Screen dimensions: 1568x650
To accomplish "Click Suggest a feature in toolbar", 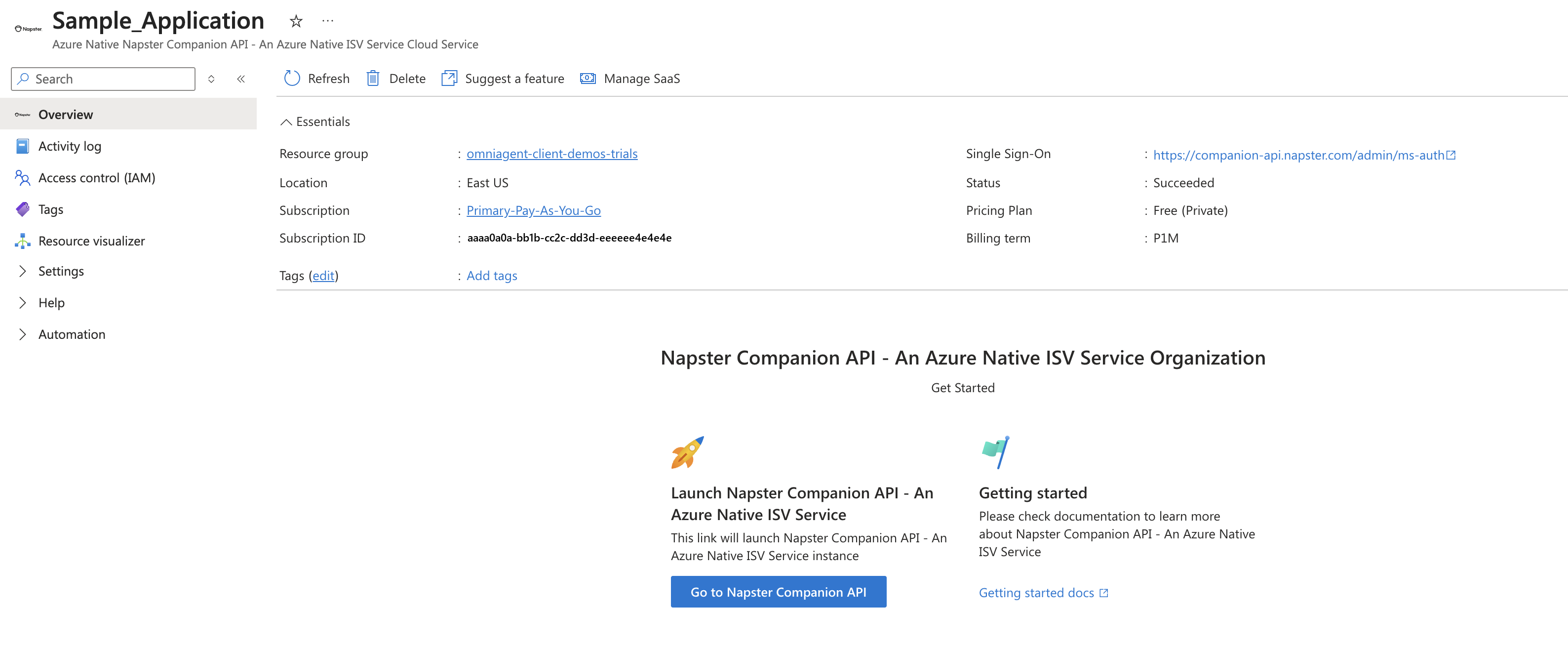I will 503,79.
